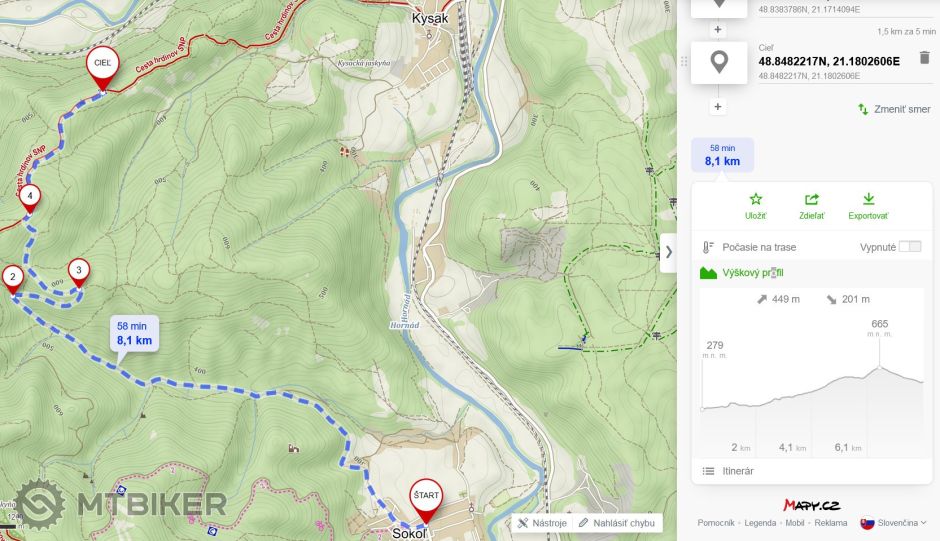Click Zmeniť smer to reverse the route

click(894, 109)
